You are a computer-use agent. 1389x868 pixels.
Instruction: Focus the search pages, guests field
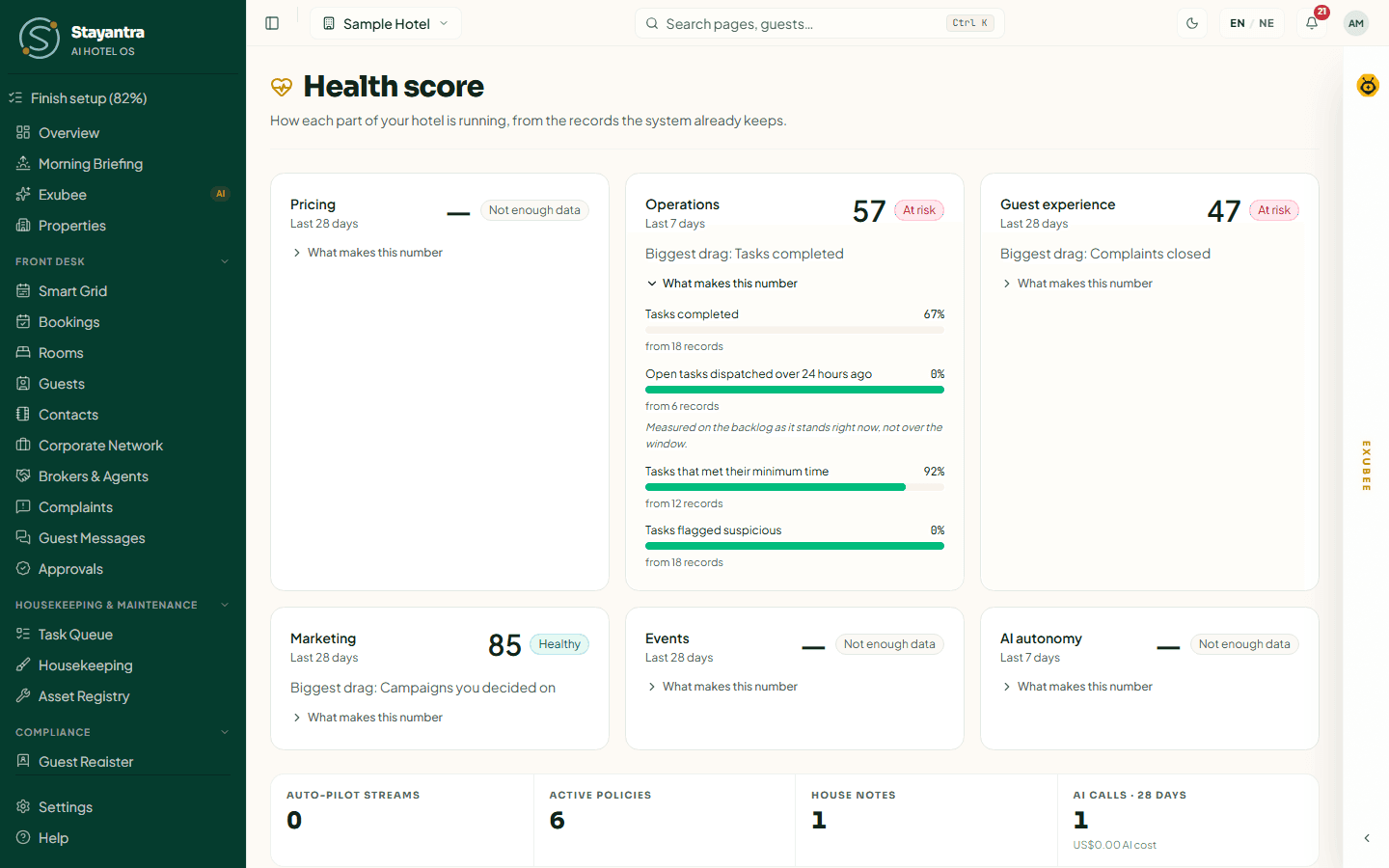click(x=819, y=23)
